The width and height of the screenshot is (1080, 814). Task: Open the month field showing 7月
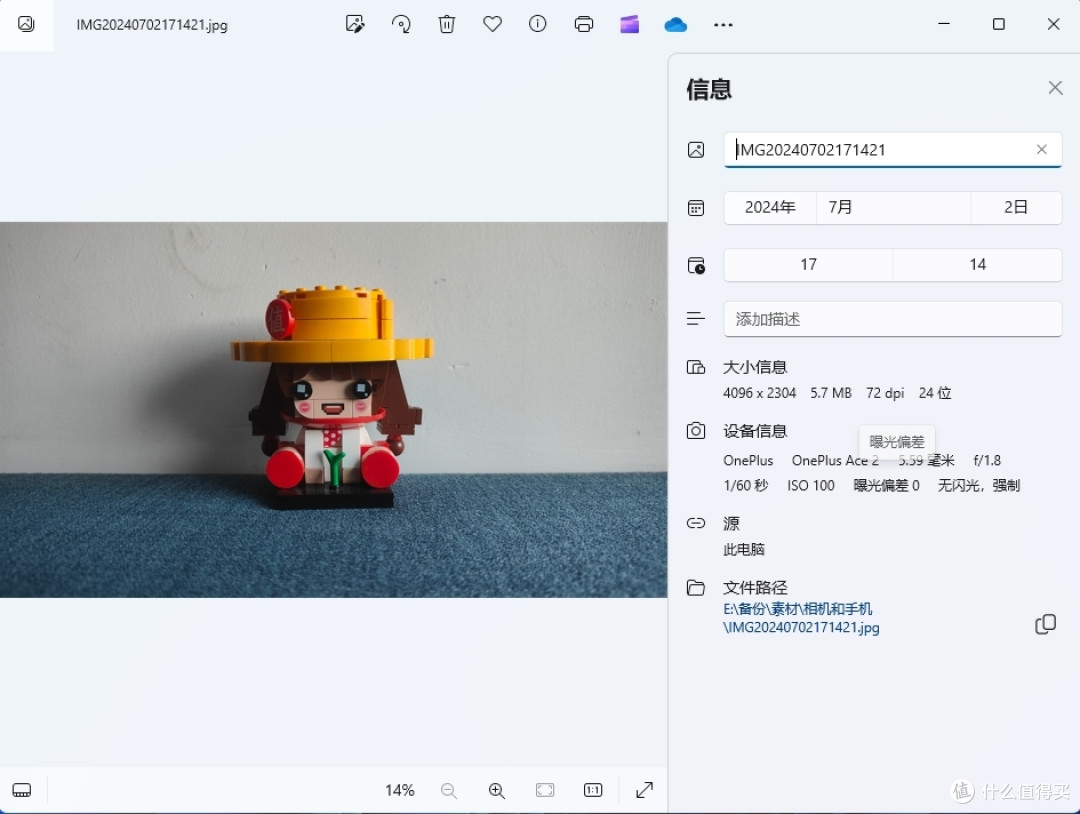click(893, 207)
